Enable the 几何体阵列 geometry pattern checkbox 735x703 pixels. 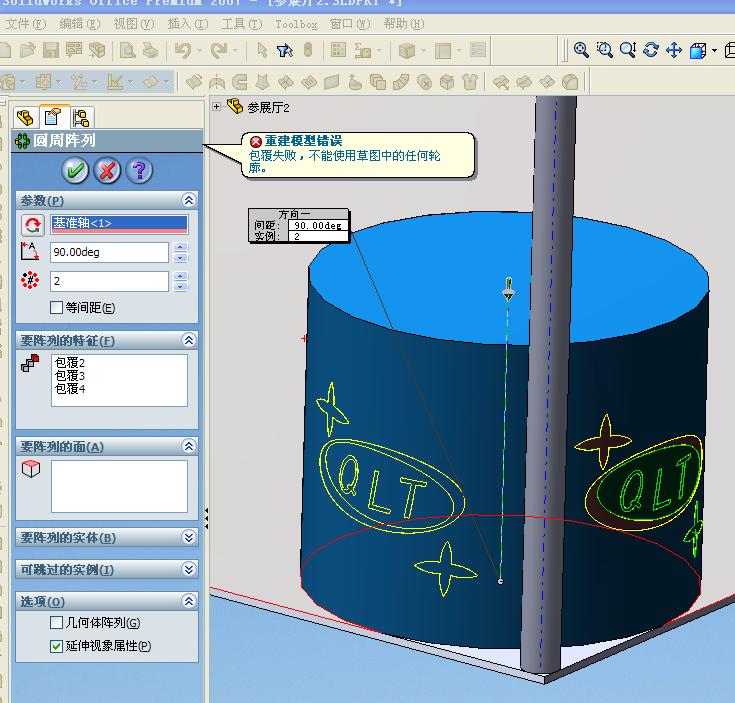pyautogui.click(x=56, y=623)
